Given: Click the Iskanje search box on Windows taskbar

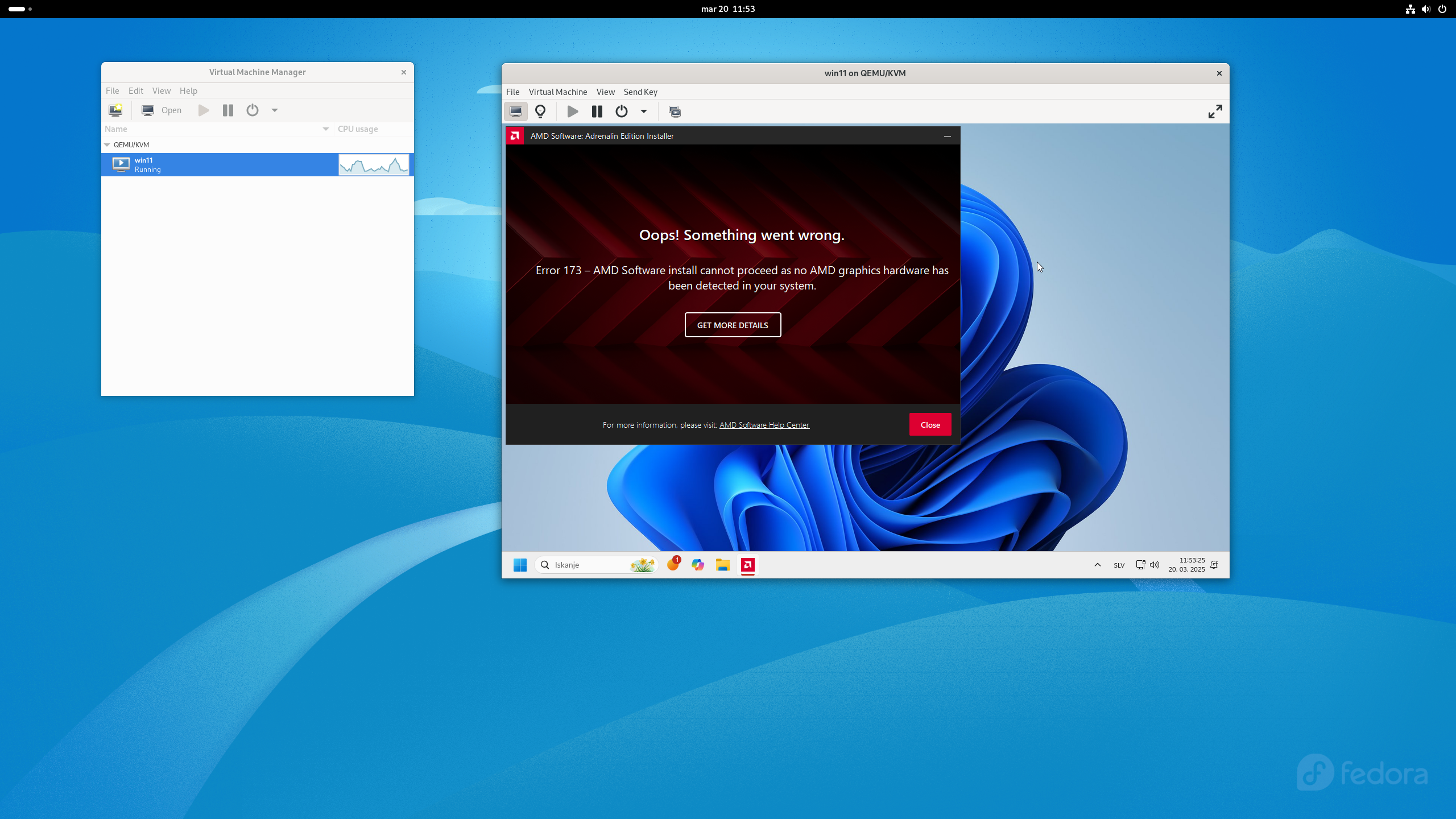Looking at the screenshot, I should [597, 565].
